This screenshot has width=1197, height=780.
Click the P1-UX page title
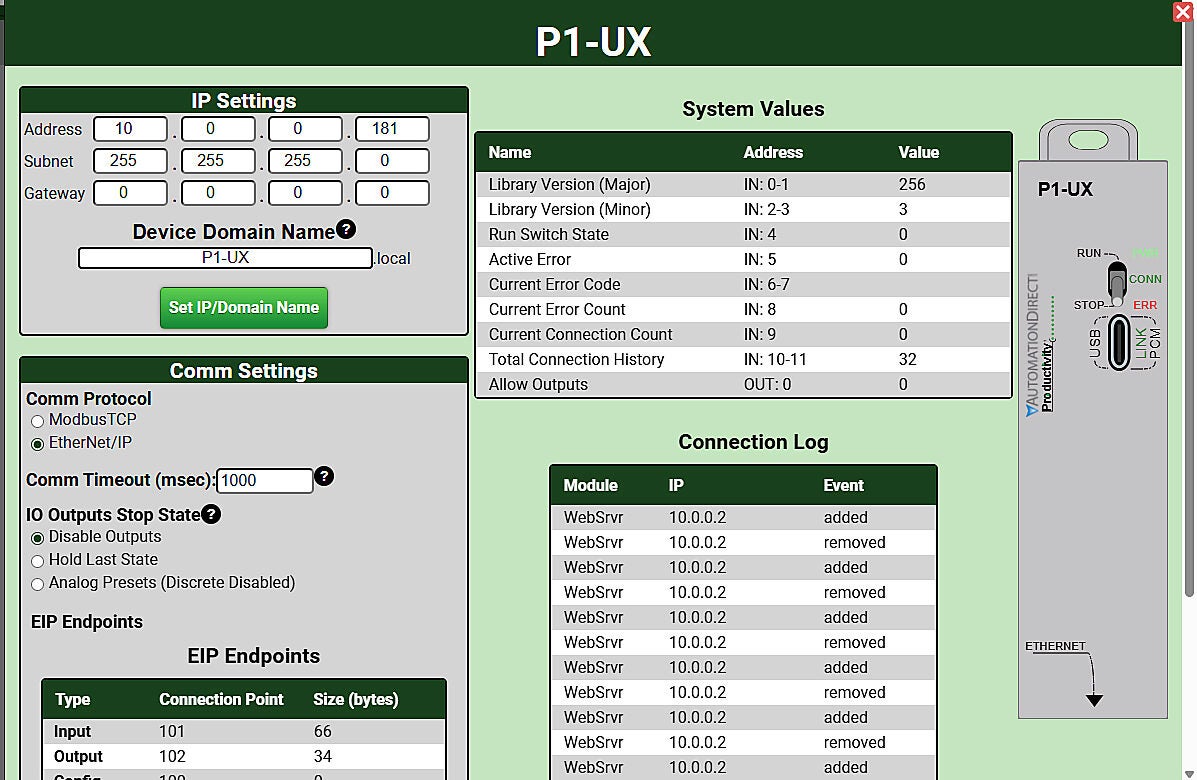[593, 42]
